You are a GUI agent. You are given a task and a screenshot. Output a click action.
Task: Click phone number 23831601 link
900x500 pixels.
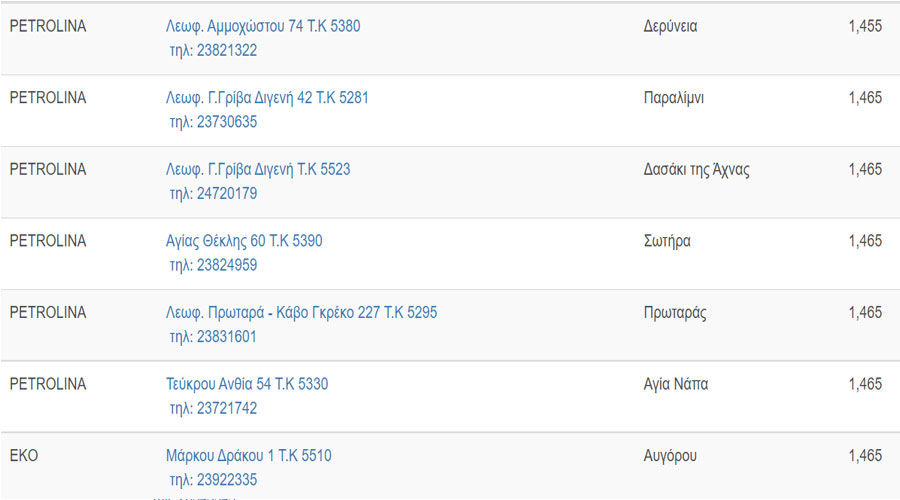(213, 337)
